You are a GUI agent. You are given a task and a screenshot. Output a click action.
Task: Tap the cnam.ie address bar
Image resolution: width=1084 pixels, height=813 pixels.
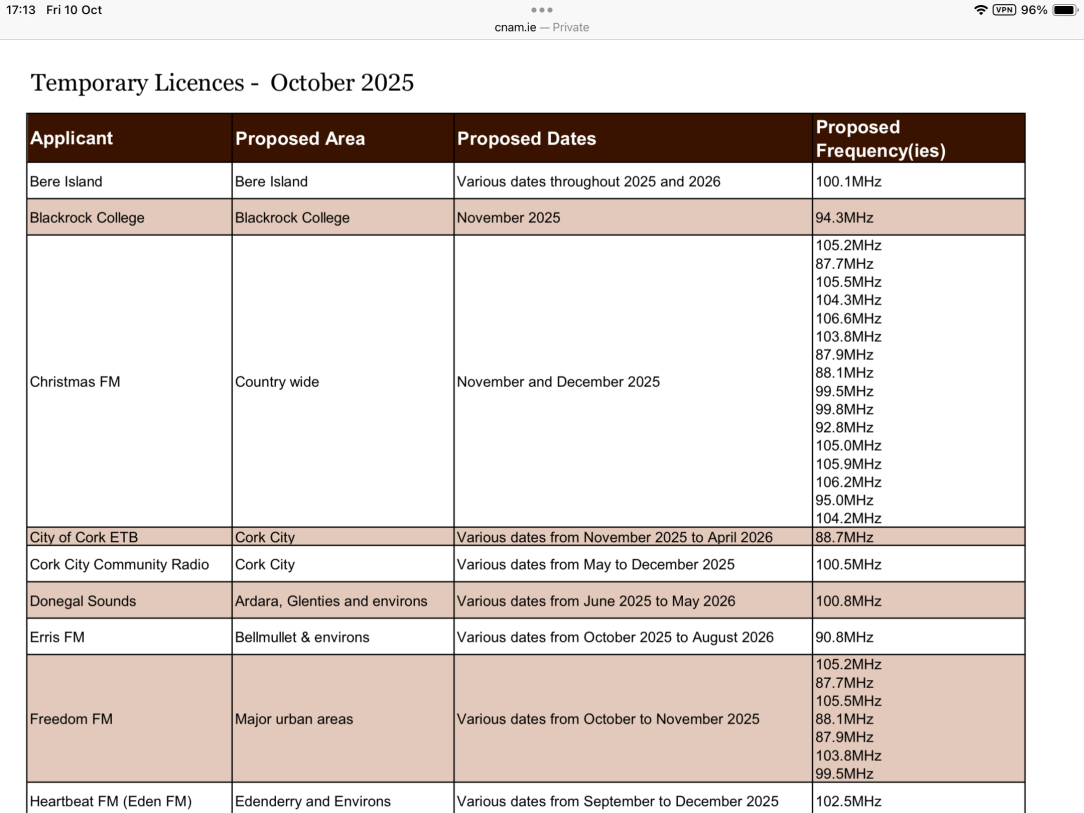click(x=541, y=28)
